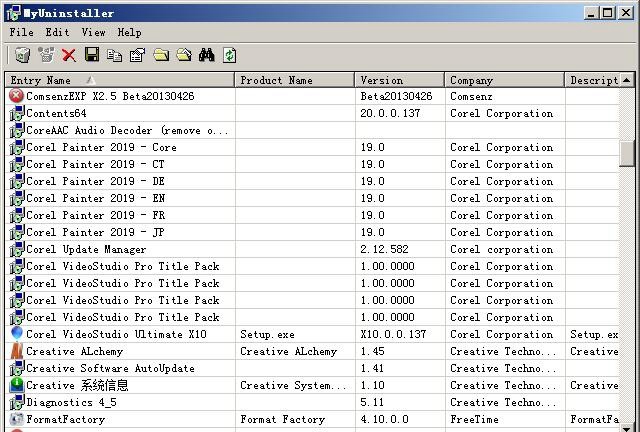640x432 pixels.
Task: Click the icon beside CoreAAC Audio Decoder
Action: pyautogui.click(x=17, y=130)
